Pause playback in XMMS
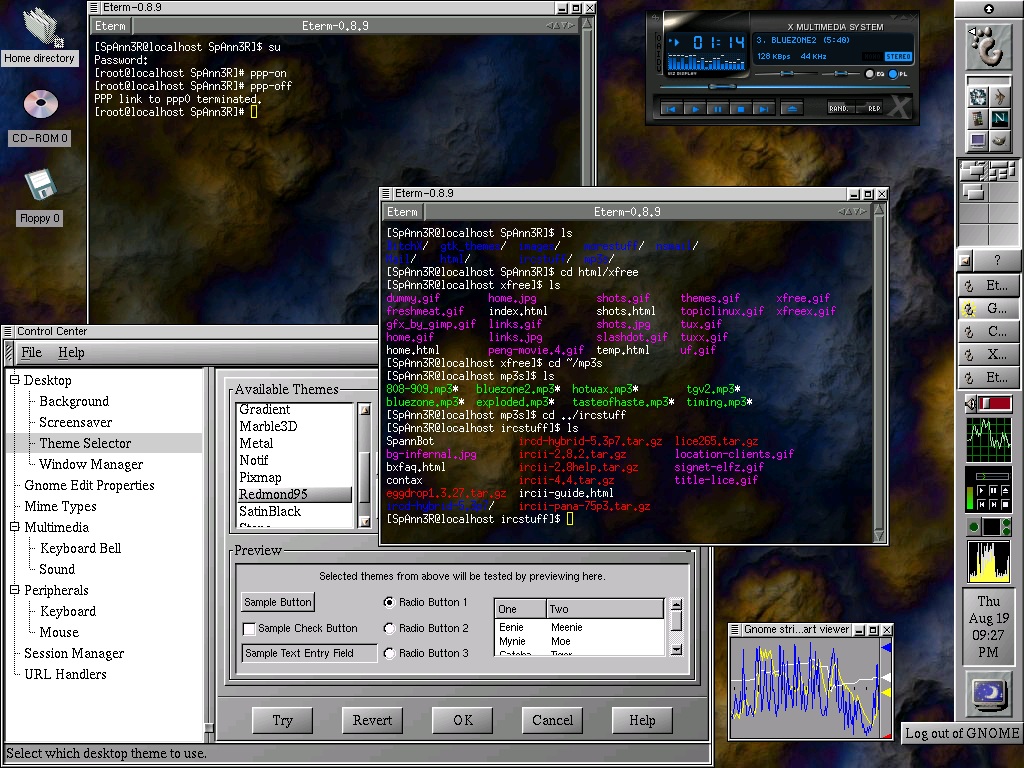This screenshot has height=768, width=1024. [x=718, y=108]
